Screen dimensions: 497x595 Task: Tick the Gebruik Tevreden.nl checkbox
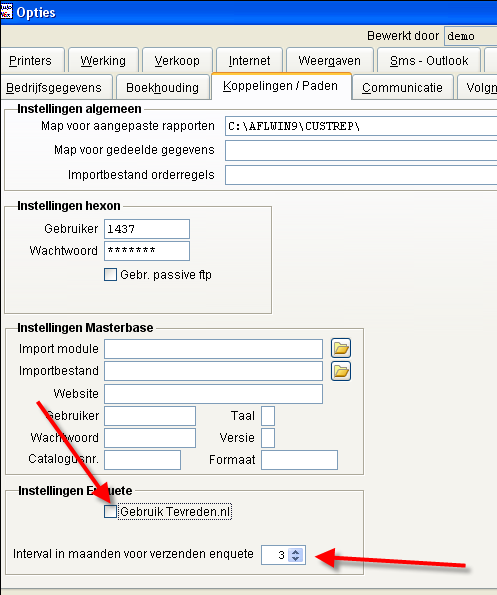tap(110, 512)
